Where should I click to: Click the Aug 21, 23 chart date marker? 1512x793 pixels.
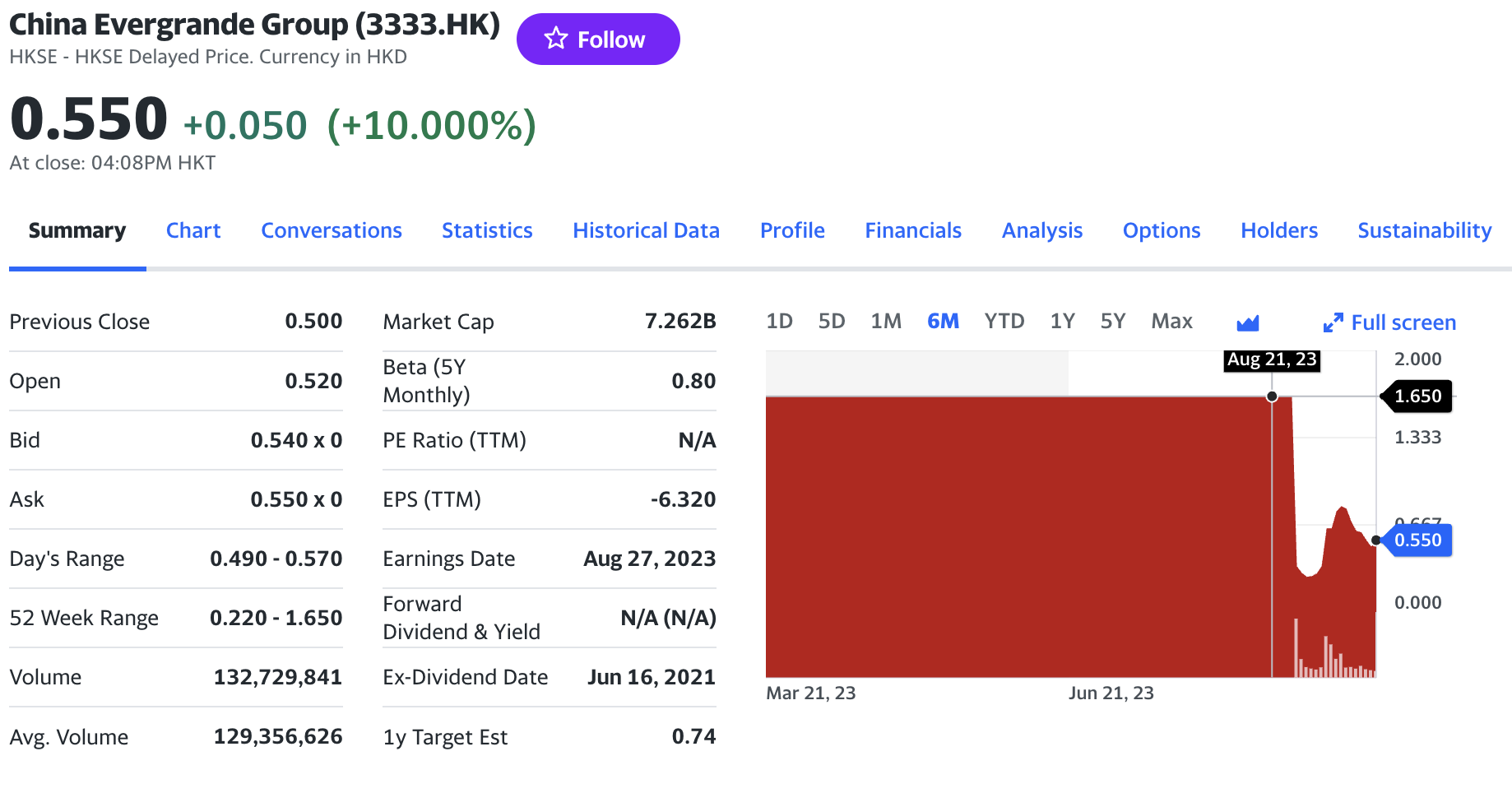pos(1272,359)
